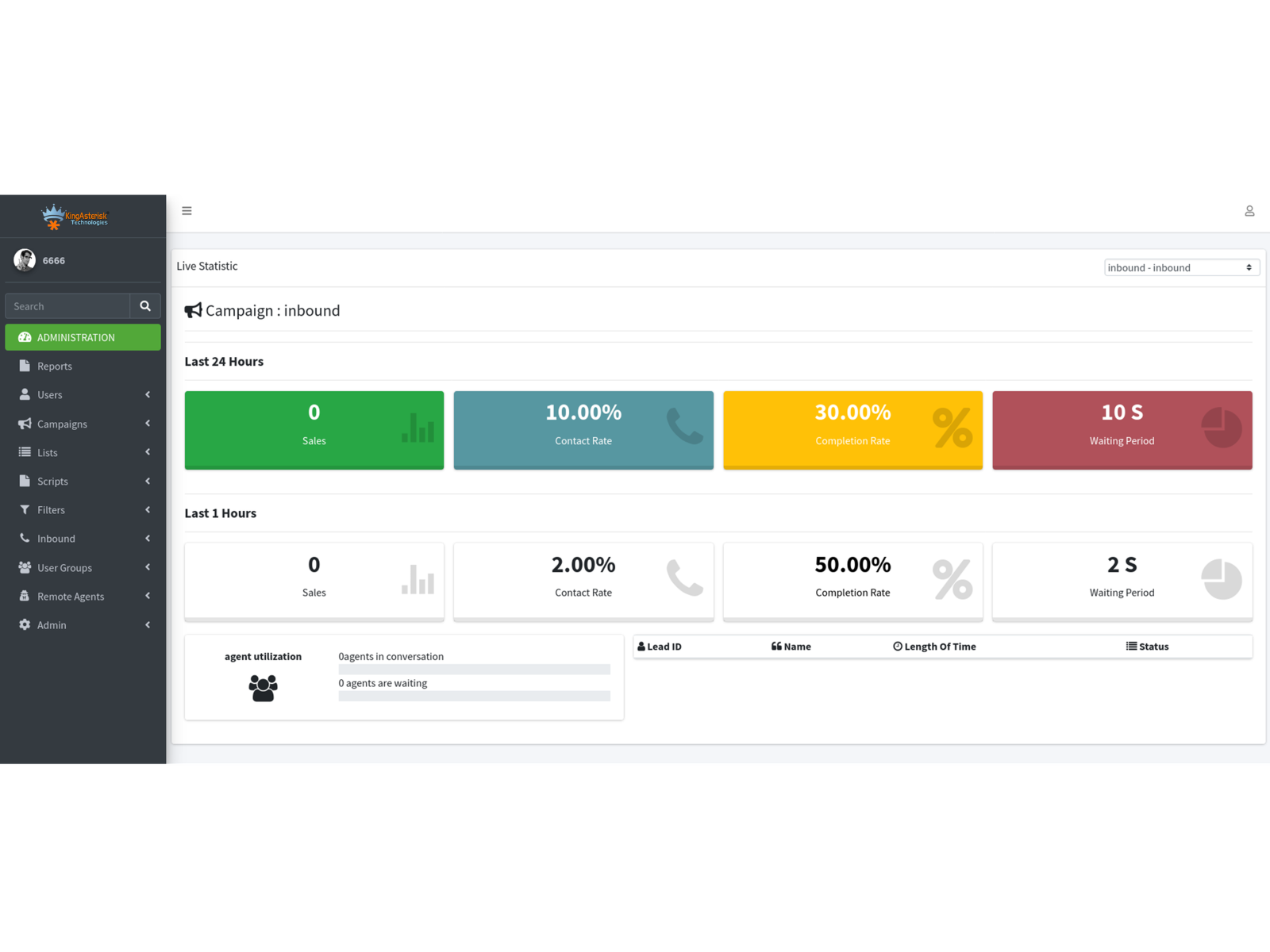Sort by the Length Of Time column

(x=934, y=647)
